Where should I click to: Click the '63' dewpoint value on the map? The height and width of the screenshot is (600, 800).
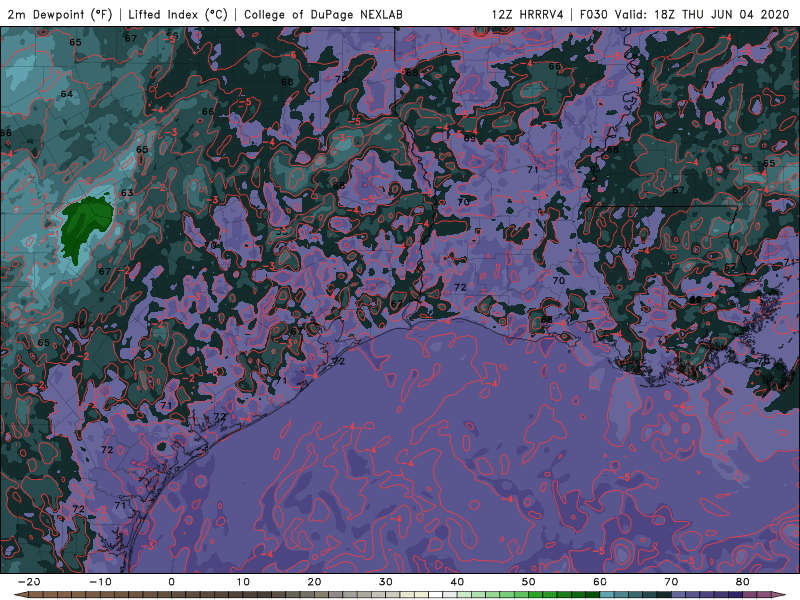pyautogui.click(x=127, y=193)
